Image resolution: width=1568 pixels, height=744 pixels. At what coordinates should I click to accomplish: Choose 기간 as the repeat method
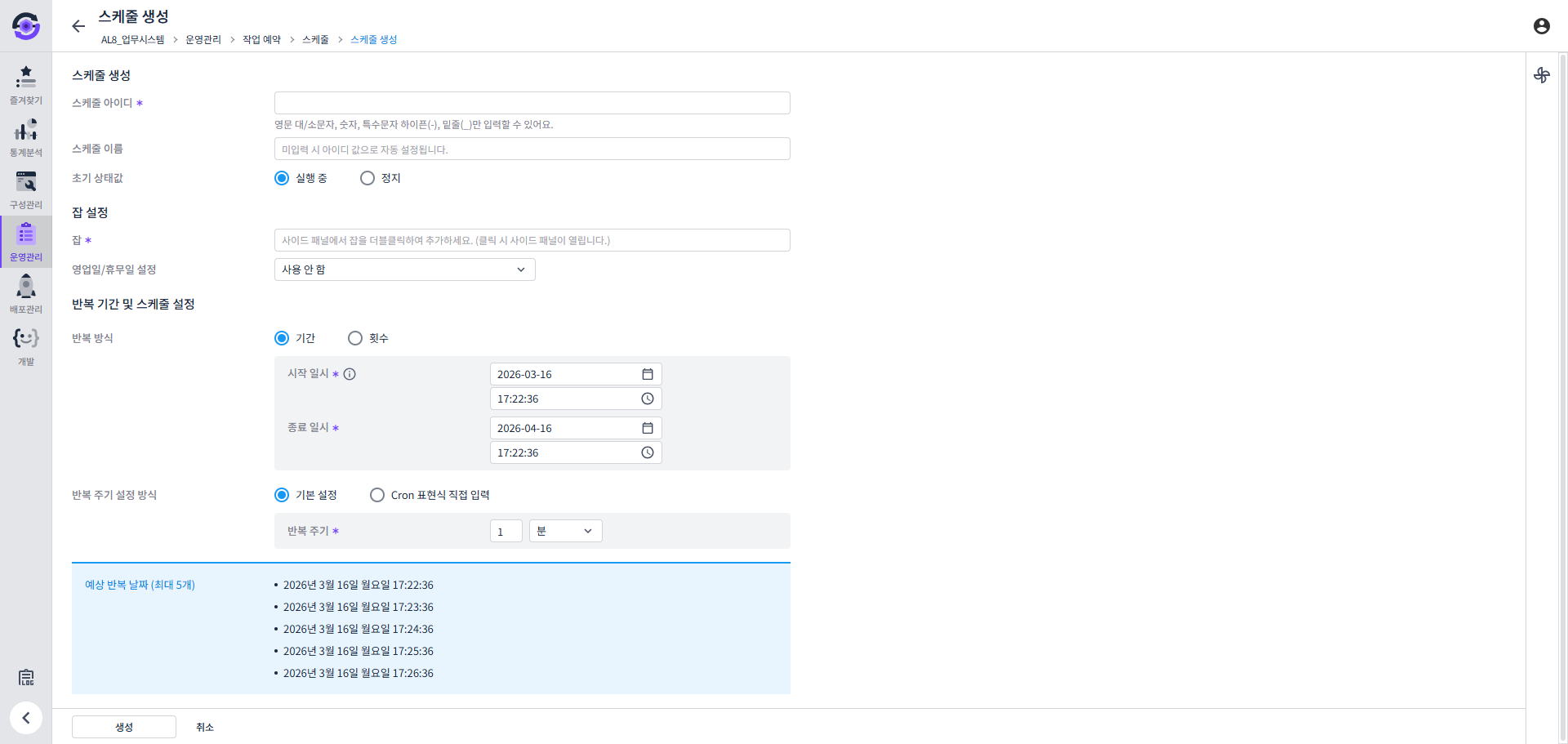point(282,338)
